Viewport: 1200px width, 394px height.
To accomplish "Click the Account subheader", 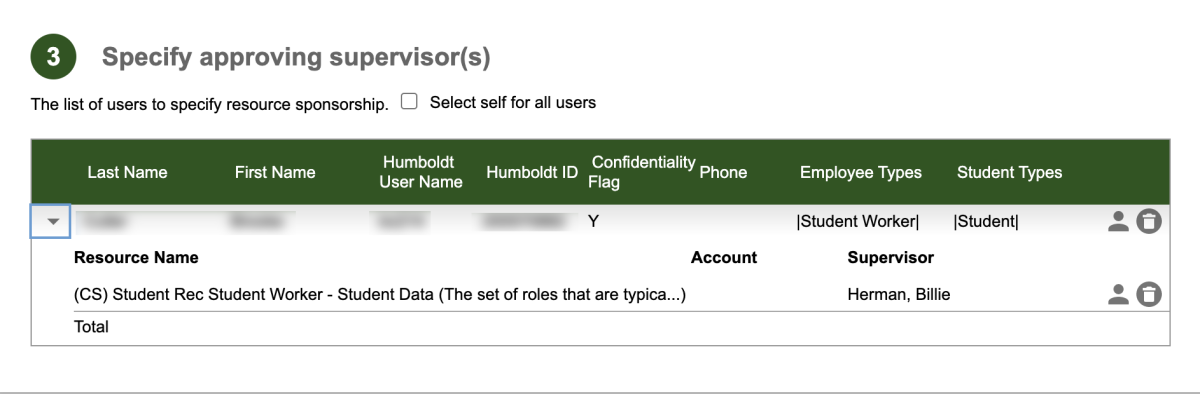I will click(x=724, y=258).
